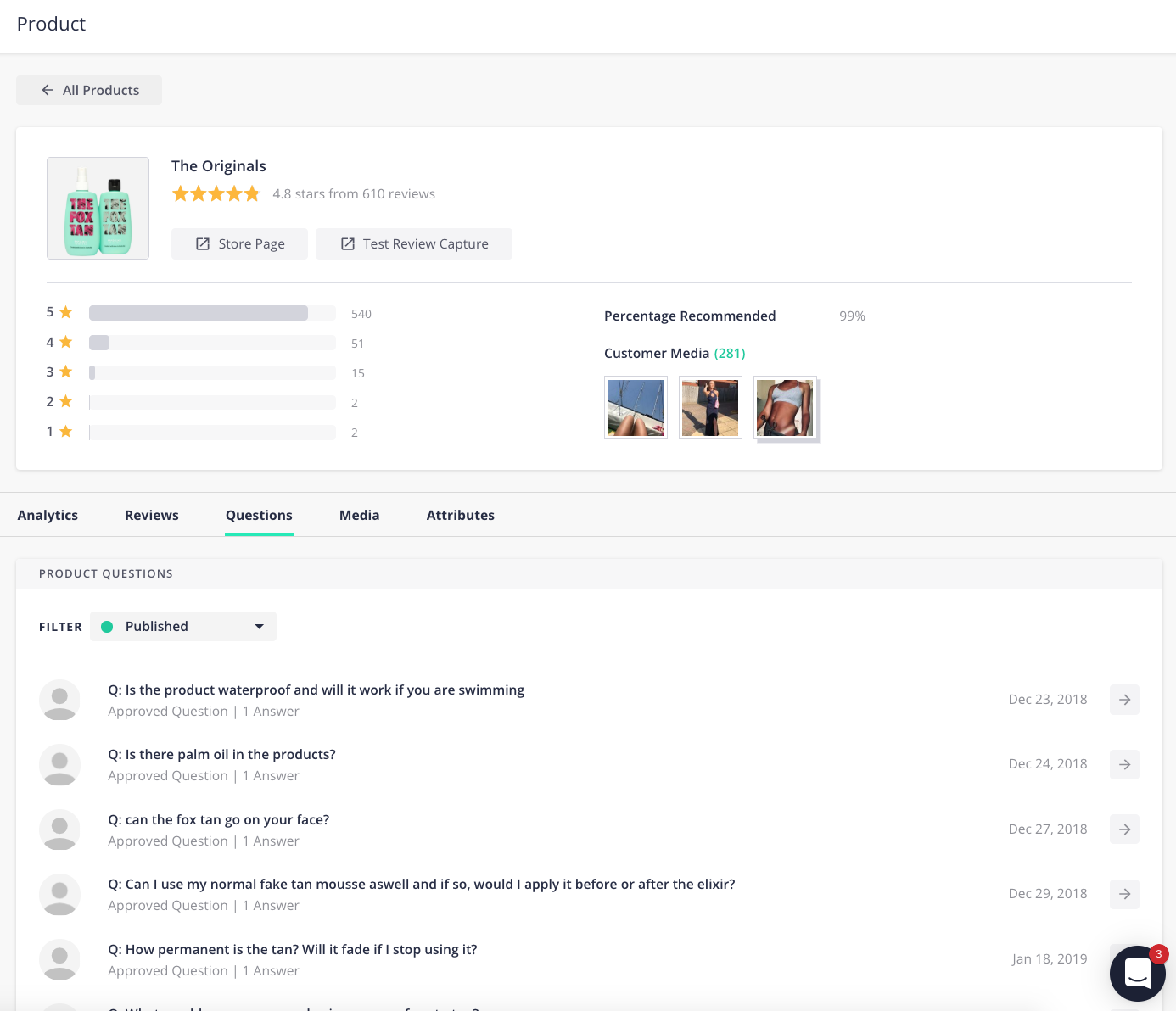Screen dimensions: 1176x1011
Task: Click the Jan 18, 2019 date
Action: (1050, 959)
